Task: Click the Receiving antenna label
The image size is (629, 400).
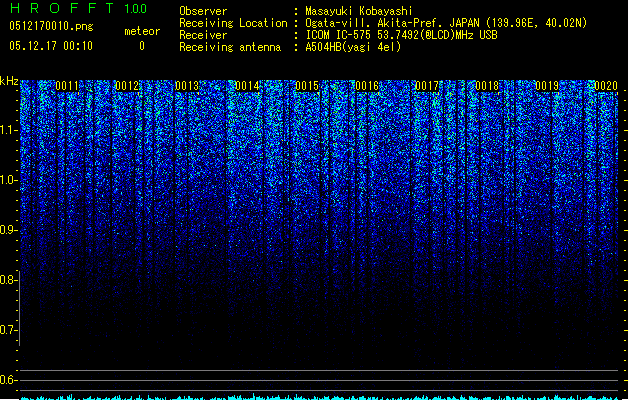Action: click(x=230, y=47)
